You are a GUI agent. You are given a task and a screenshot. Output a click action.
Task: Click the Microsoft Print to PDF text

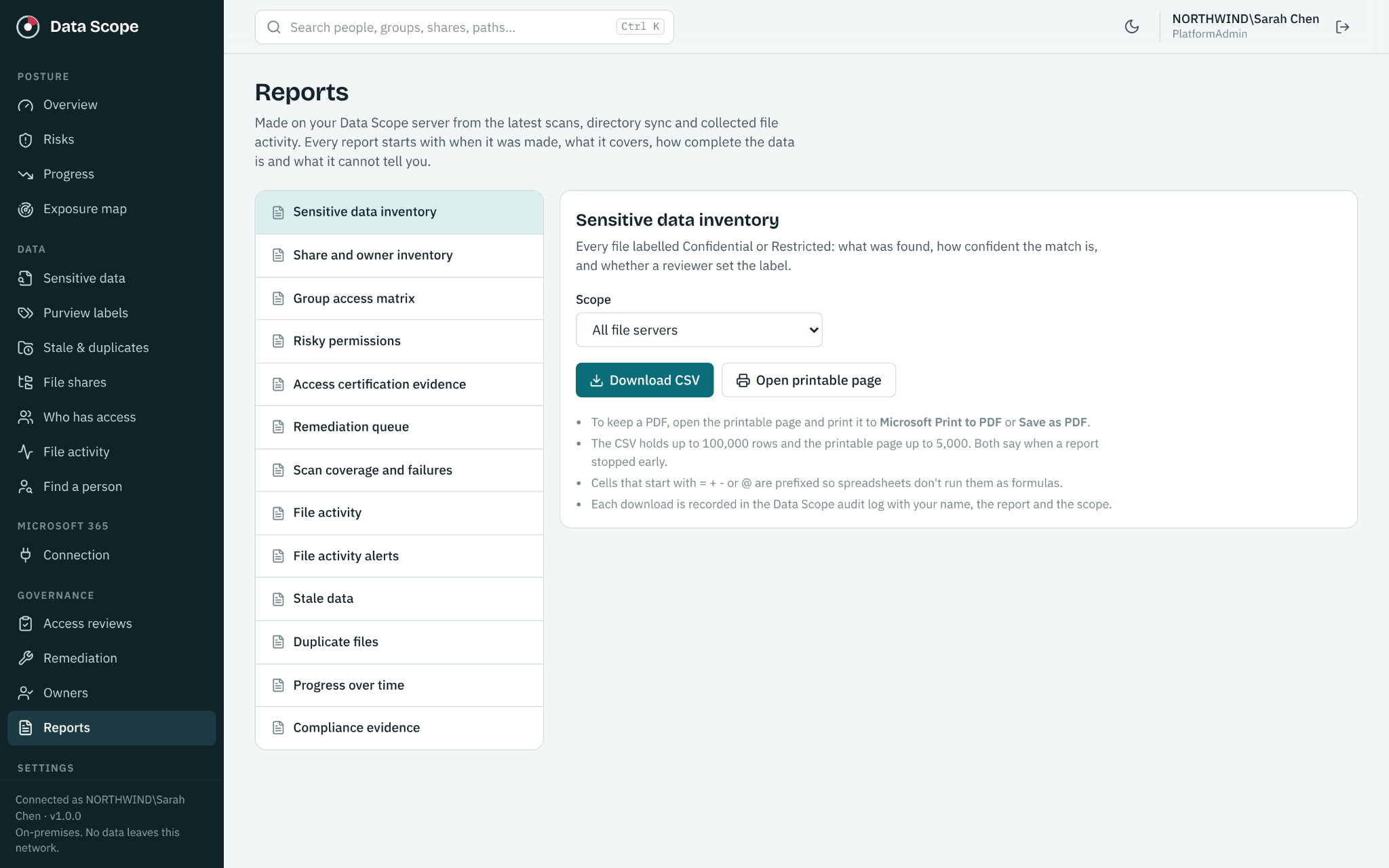tap(940, 422)
